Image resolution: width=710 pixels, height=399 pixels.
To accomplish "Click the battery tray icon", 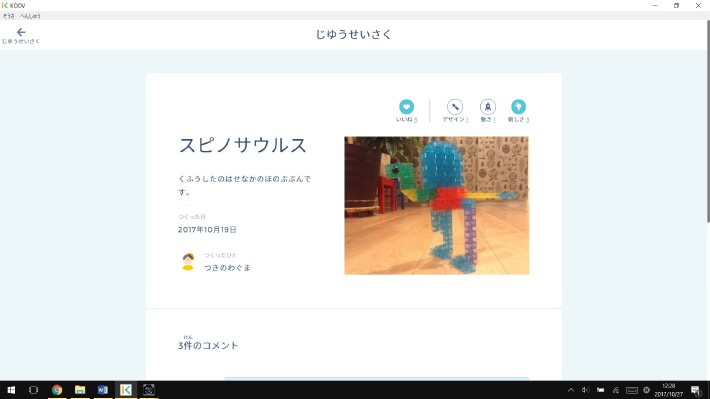I will pyautogui.click(x=600, y=390).
